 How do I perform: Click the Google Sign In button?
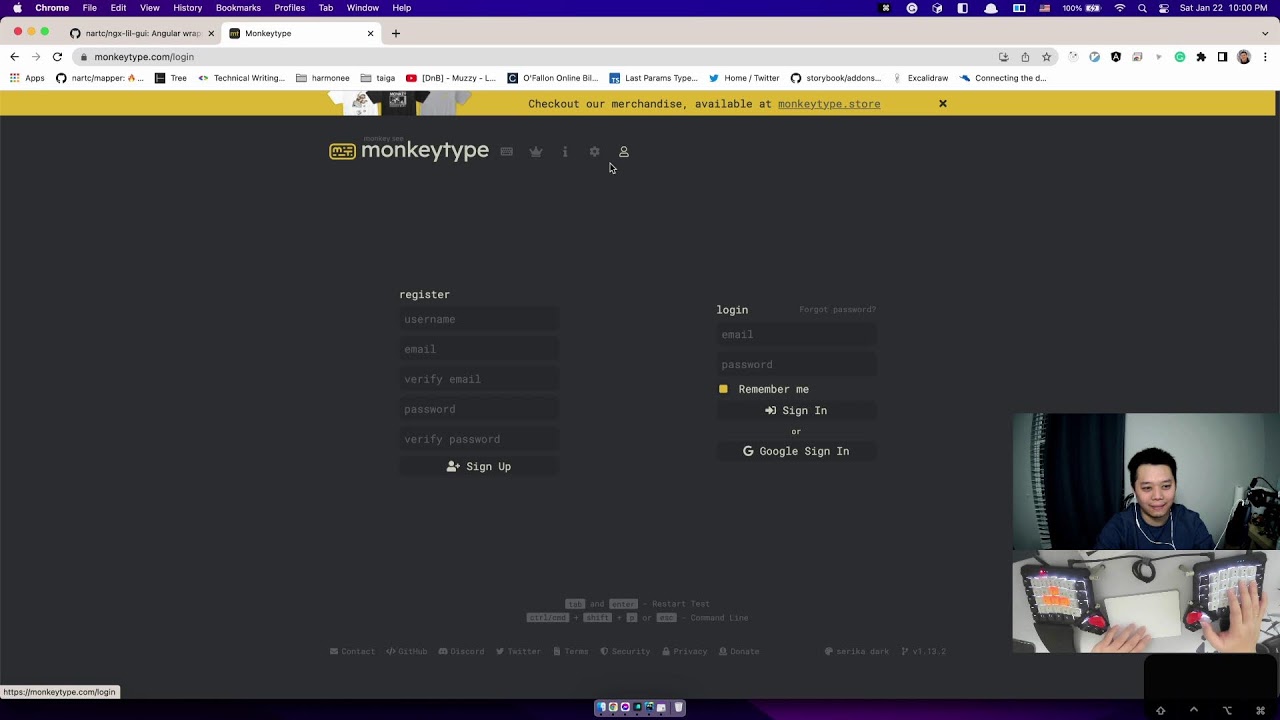(796, 451)
